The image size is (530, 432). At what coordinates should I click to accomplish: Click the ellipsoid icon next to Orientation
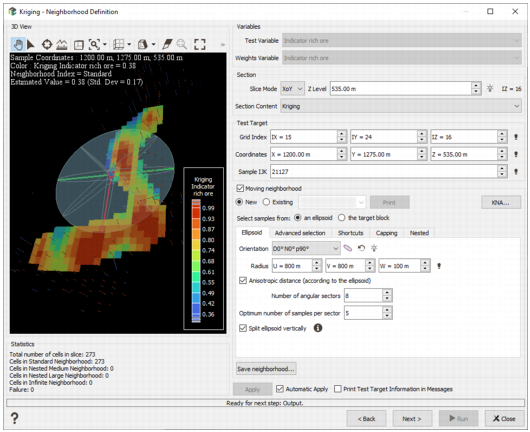point(347,248)
